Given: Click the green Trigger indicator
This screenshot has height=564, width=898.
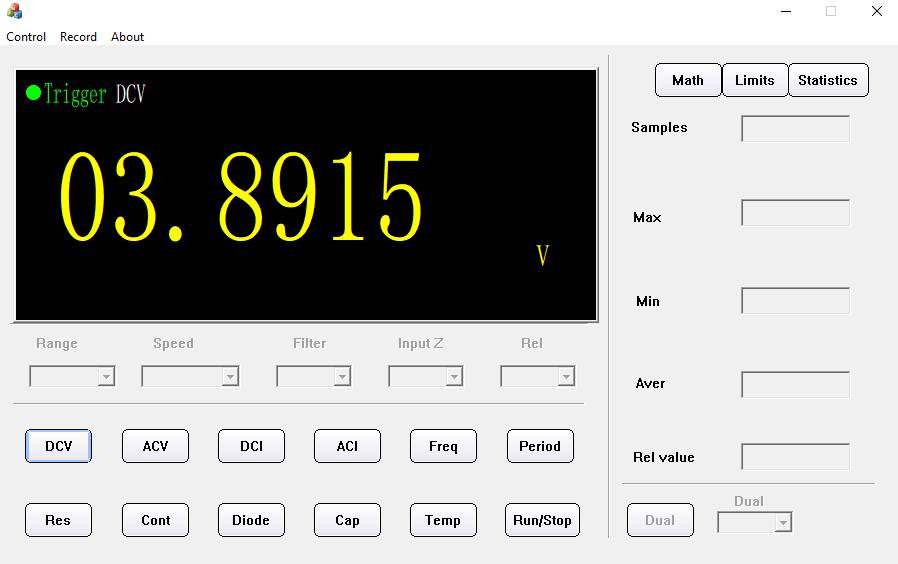Looking at the screenshot, I should pos(33,93).
